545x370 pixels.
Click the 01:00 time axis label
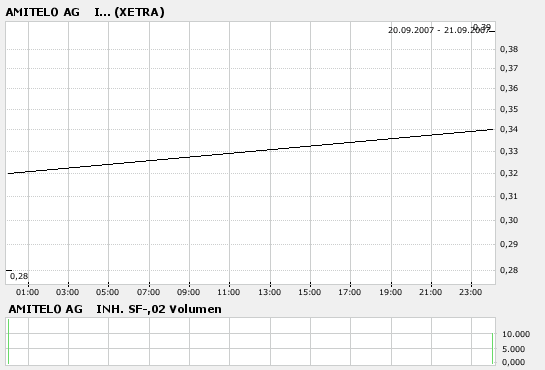[27, 292]
